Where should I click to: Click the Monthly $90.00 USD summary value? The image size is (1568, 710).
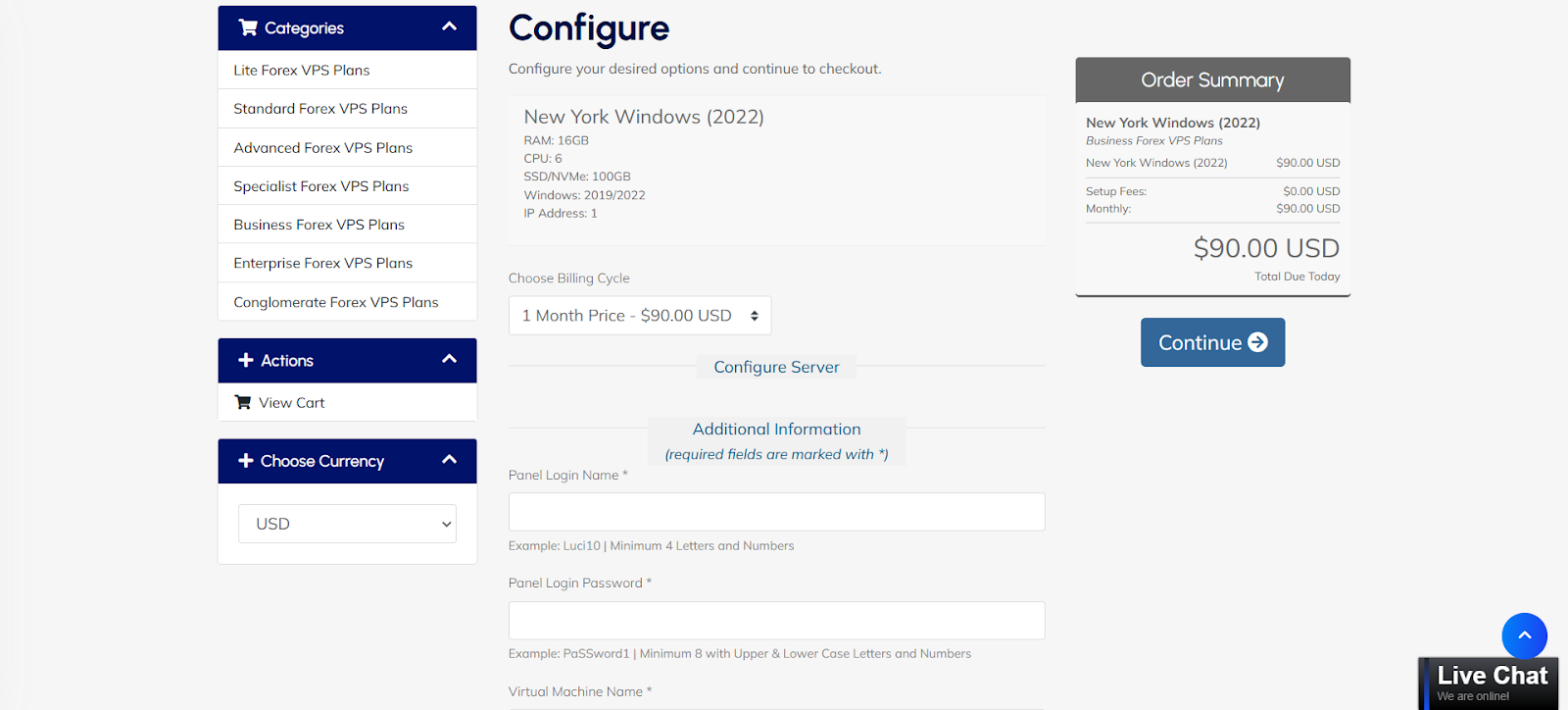[1307, 209]
